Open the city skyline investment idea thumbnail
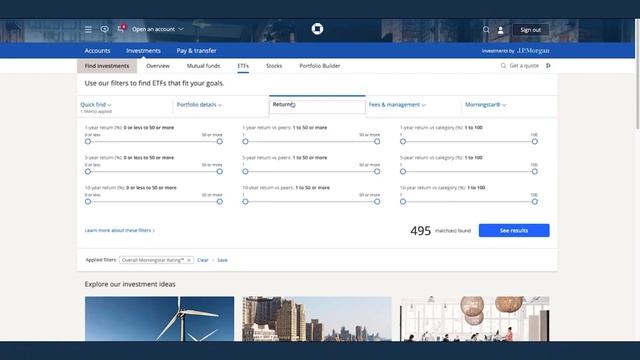 coord(317,319)
